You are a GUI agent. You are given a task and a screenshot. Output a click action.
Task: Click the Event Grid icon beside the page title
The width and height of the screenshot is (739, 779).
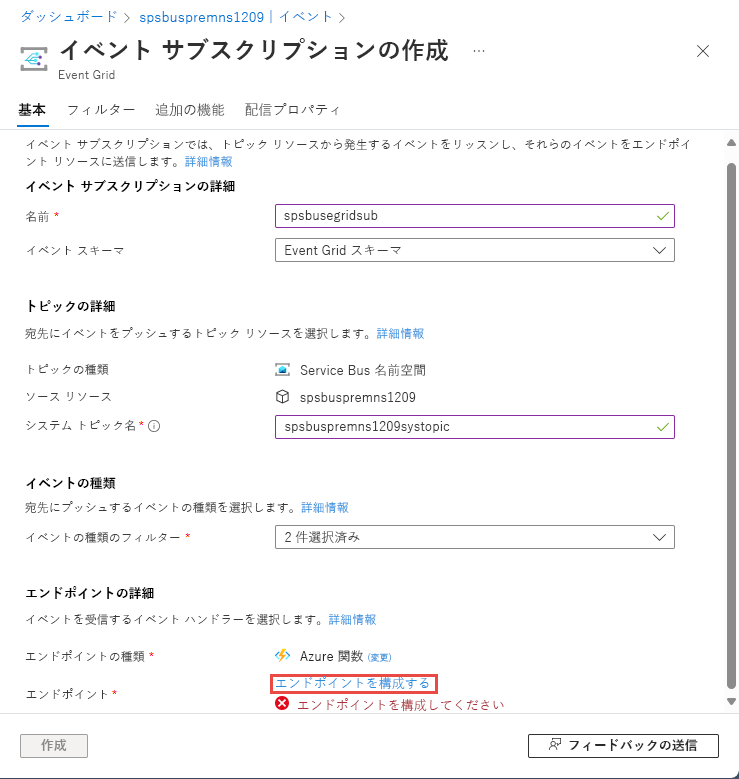coord(34,60)
